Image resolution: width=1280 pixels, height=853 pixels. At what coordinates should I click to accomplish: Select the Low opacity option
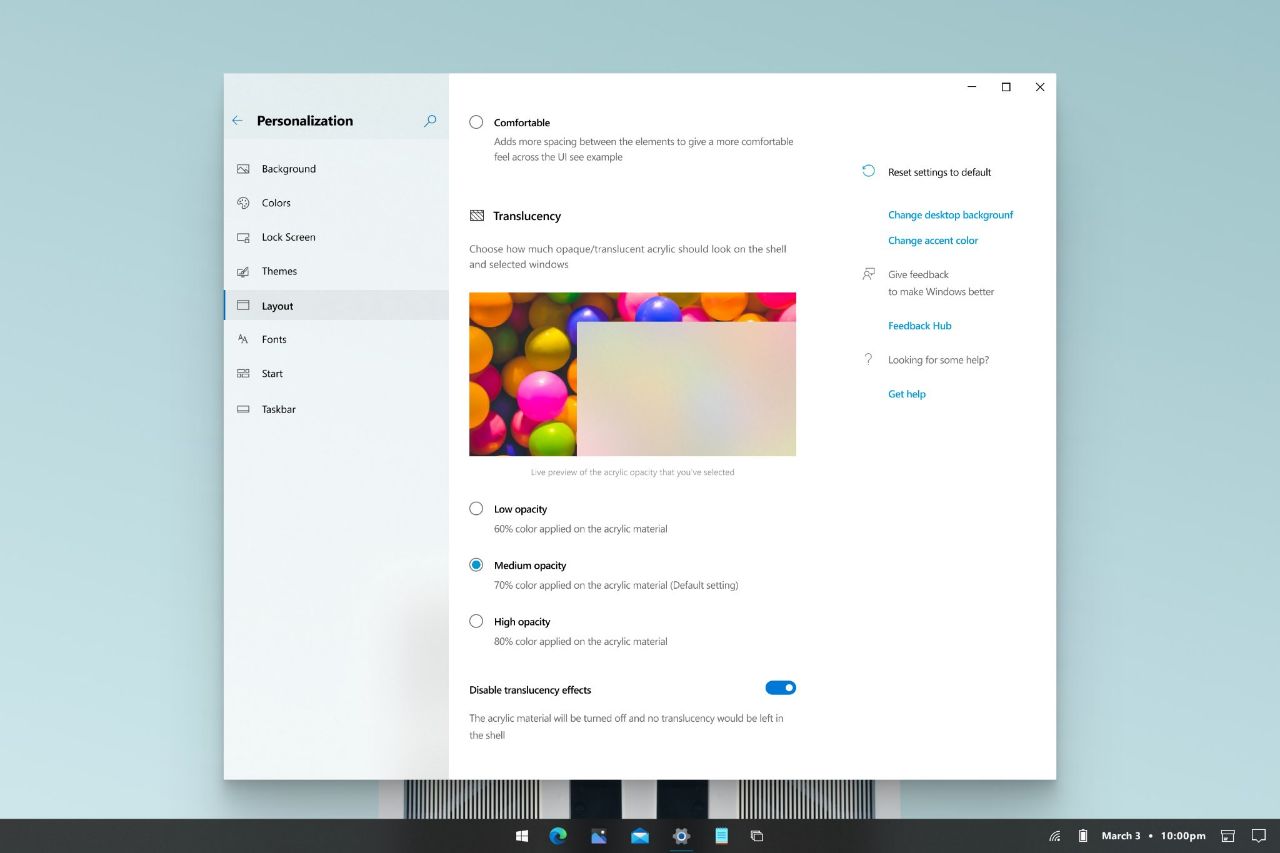pos(476,508)
